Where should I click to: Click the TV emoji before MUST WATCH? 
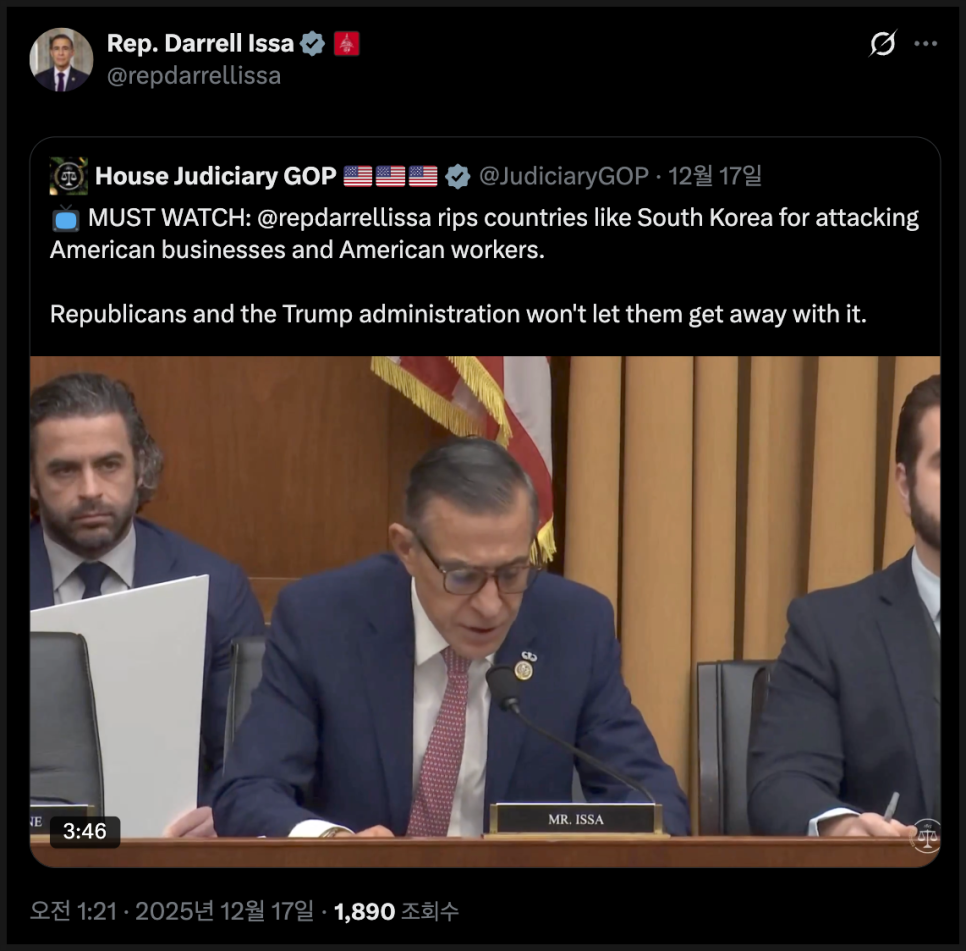coord(65,218)
